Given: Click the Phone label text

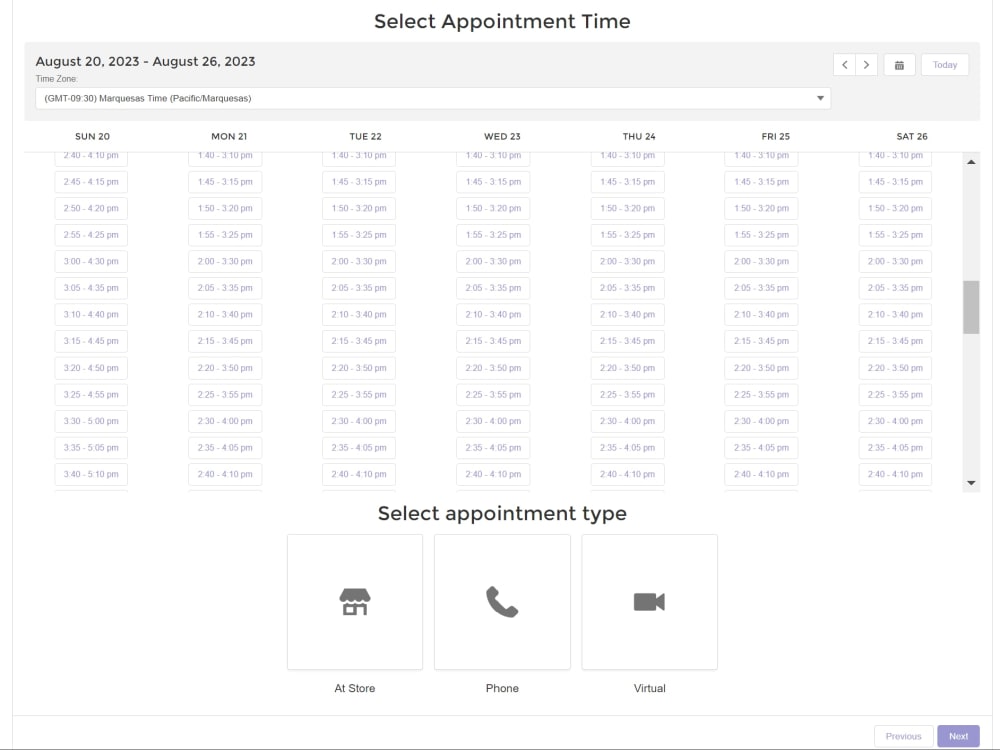Looking at the screenshot, I should pyautogui.click(x=502, y=688).
